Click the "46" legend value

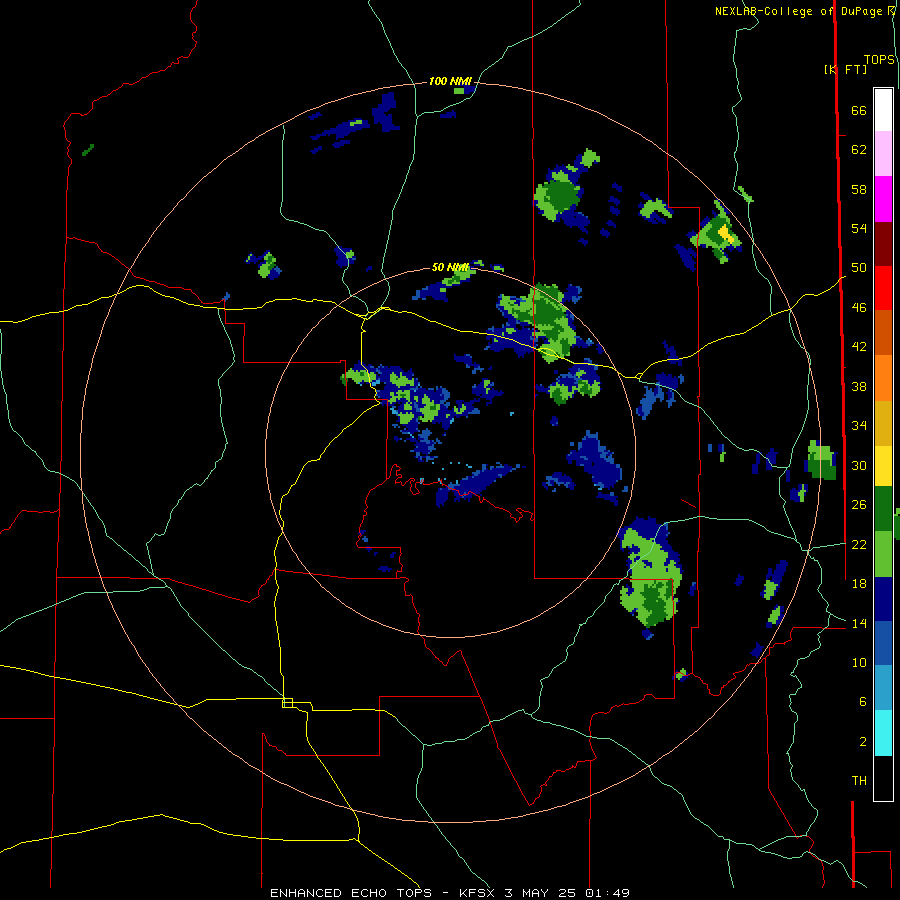(859, 308)
